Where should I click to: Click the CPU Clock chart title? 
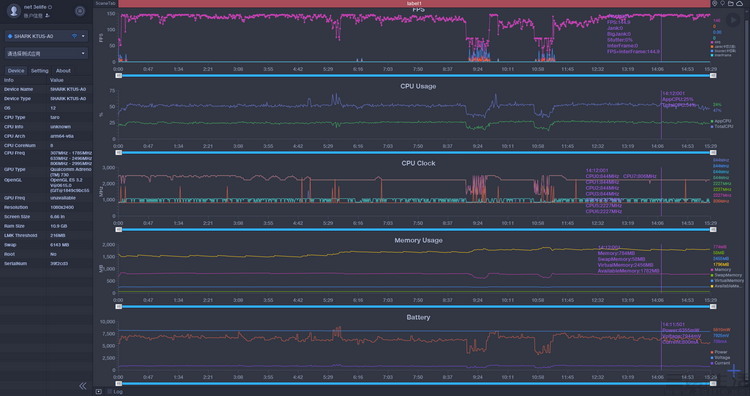[418, 163]
